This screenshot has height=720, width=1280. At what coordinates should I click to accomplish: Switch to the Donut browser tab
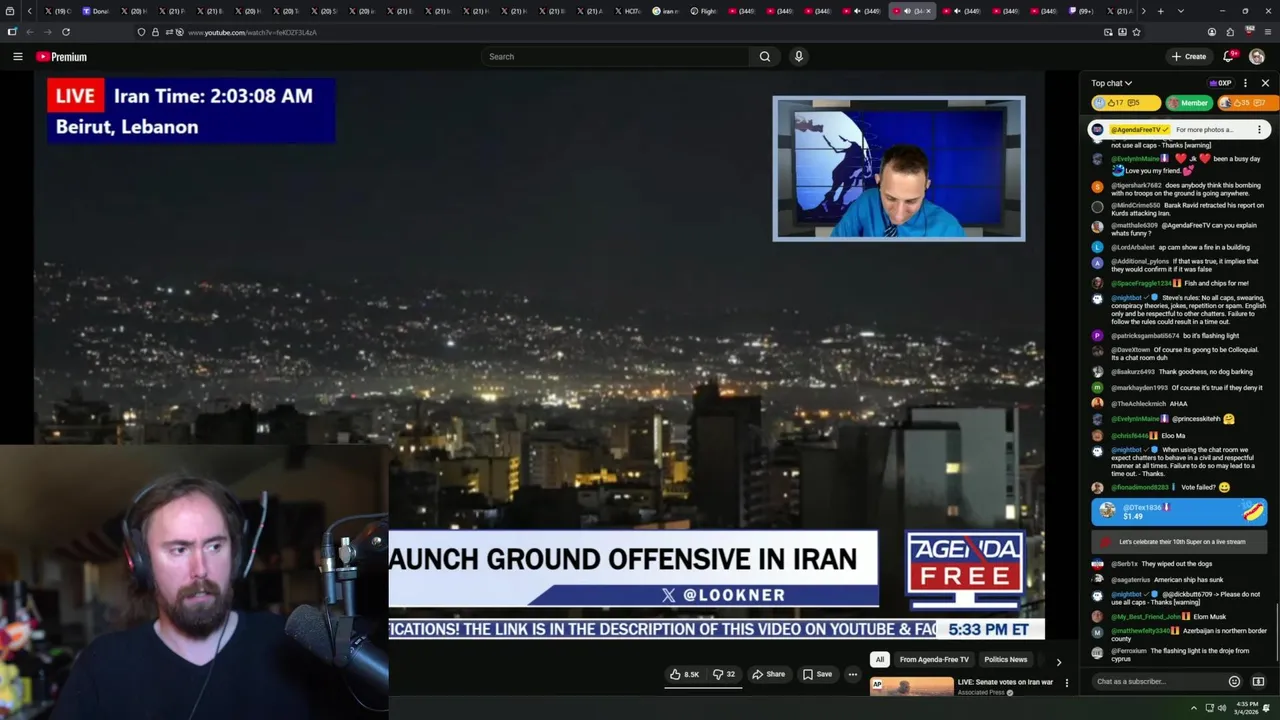(95, 11)
